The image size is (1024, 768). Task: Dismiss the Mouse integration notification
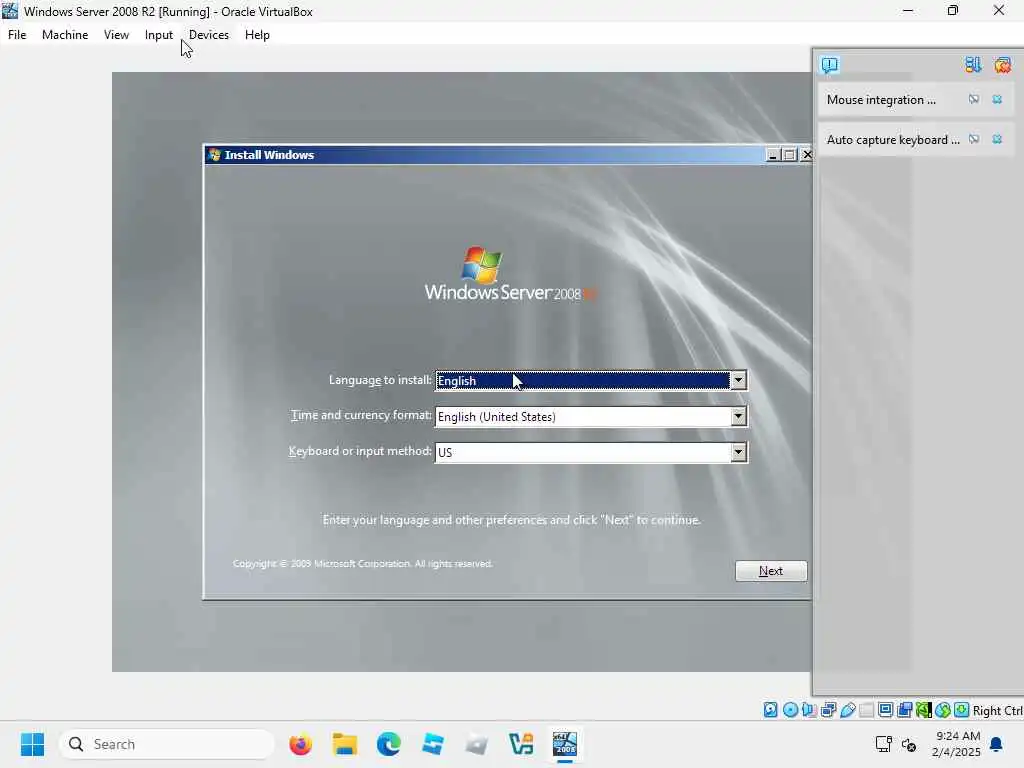point(997,99)
